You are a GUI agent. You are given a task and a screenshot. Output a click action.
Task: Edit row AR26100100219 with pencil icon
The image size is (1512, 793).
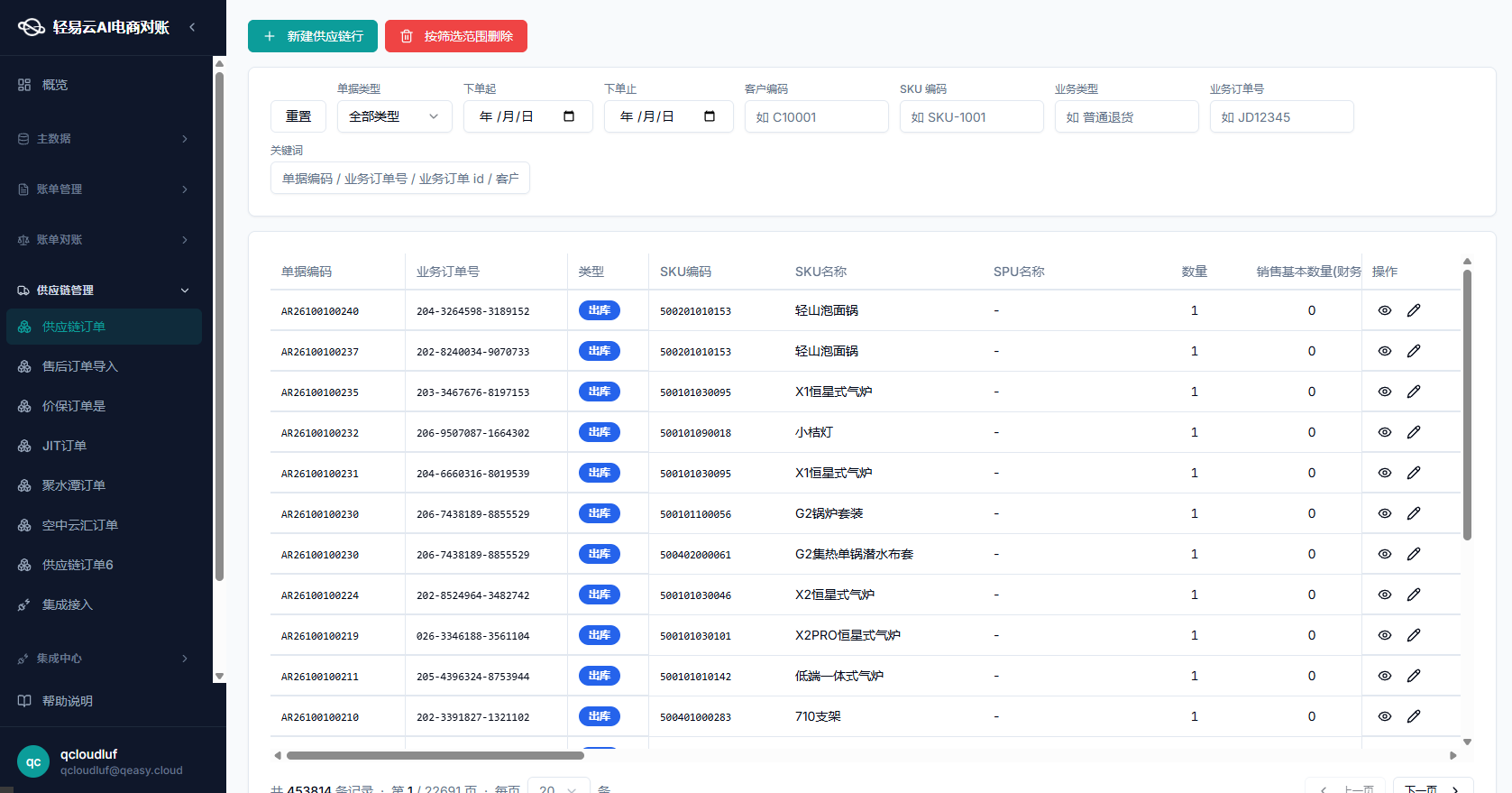[1414, 635]
